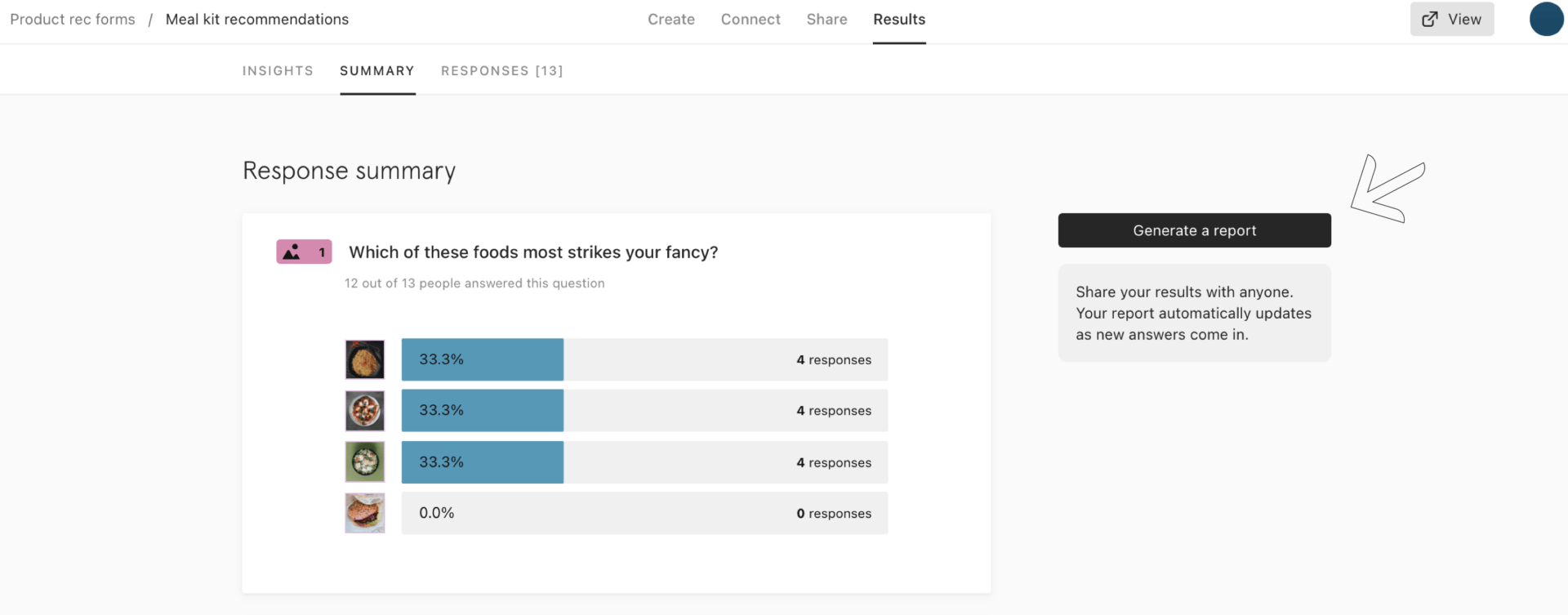The image size is (1568, 615).
Task: Open the user profile avatar
Action: [1546, 20]
